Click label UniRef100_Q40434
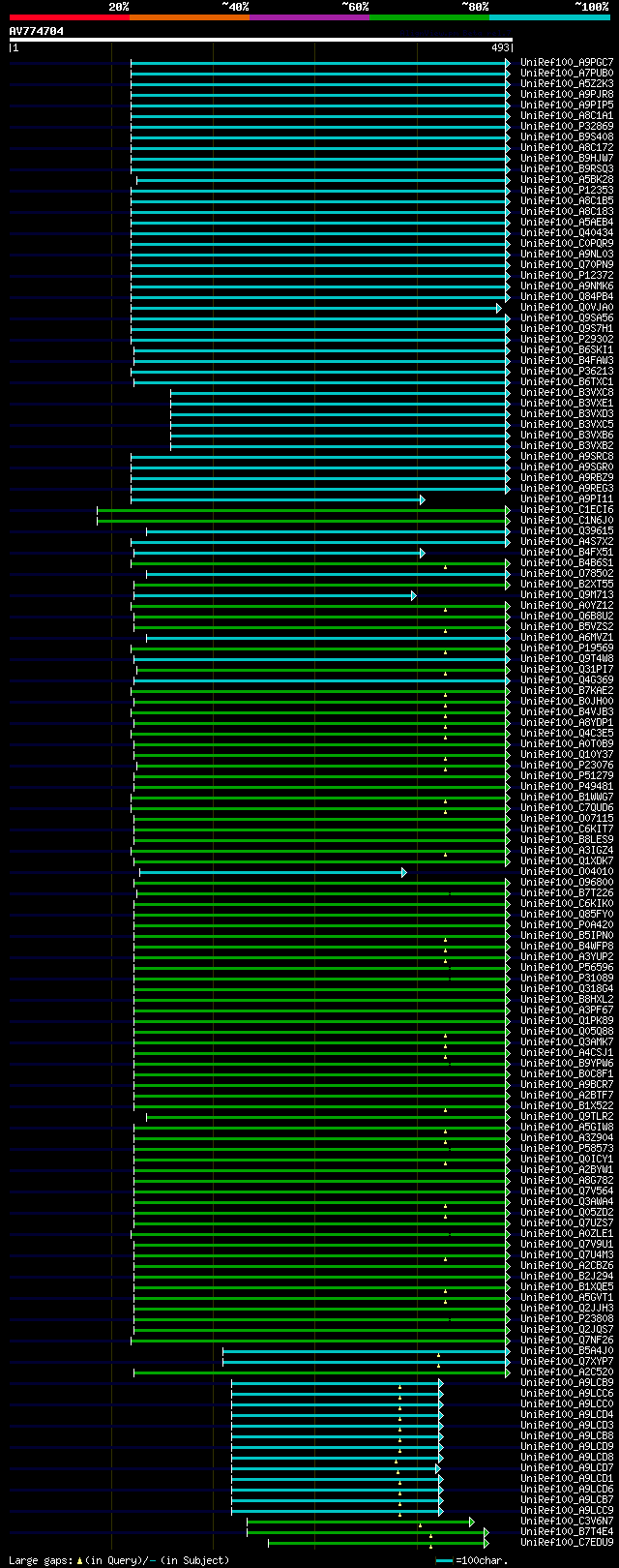Viewport: 619px width, 1568px height. pos(567,233)
